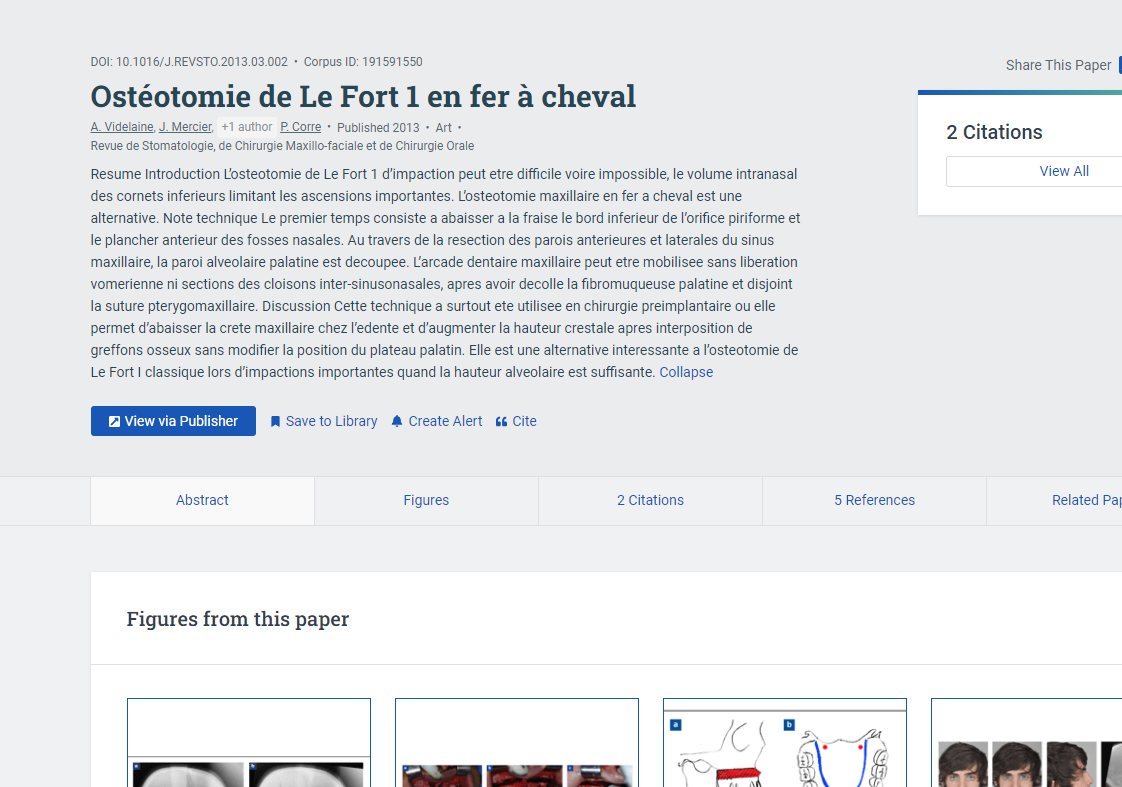Click the Cite quotation mark icon

[502, 421]
